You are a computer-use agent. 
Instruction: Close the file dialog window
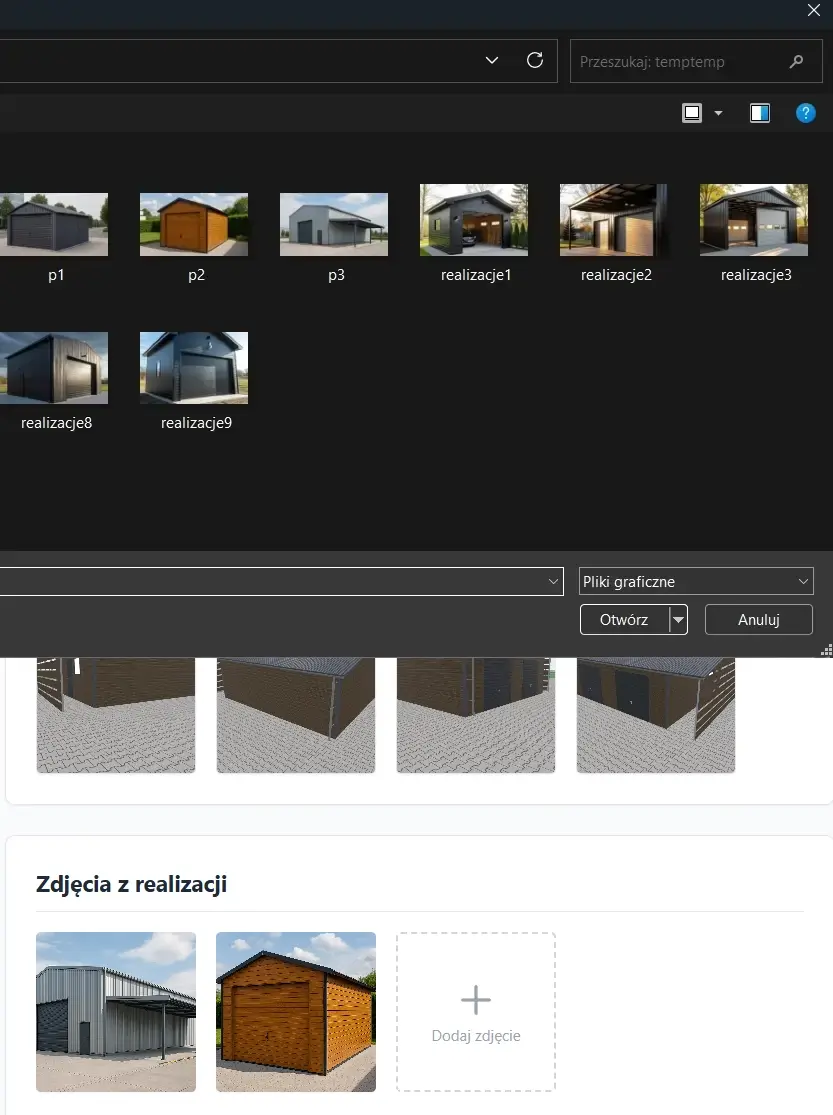tap(814, 10)
